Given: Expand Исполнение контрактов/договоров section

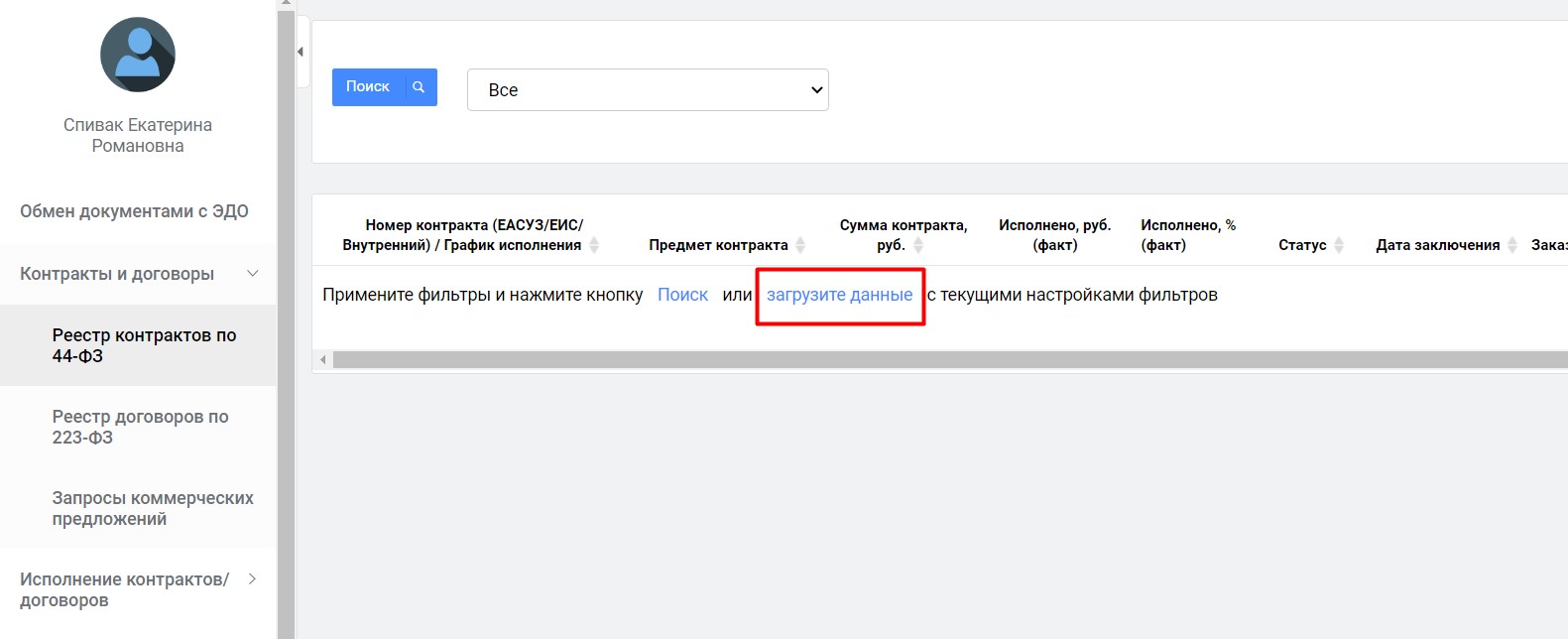Looking at the screenshot, I should pos(252,579).
